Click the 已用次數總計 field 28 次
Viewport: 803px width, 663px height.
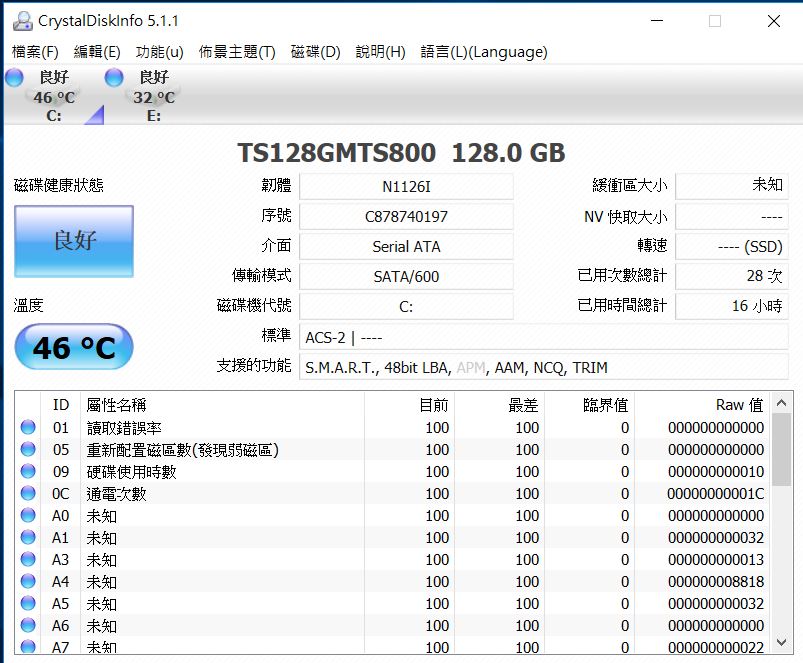pos(732,276)
